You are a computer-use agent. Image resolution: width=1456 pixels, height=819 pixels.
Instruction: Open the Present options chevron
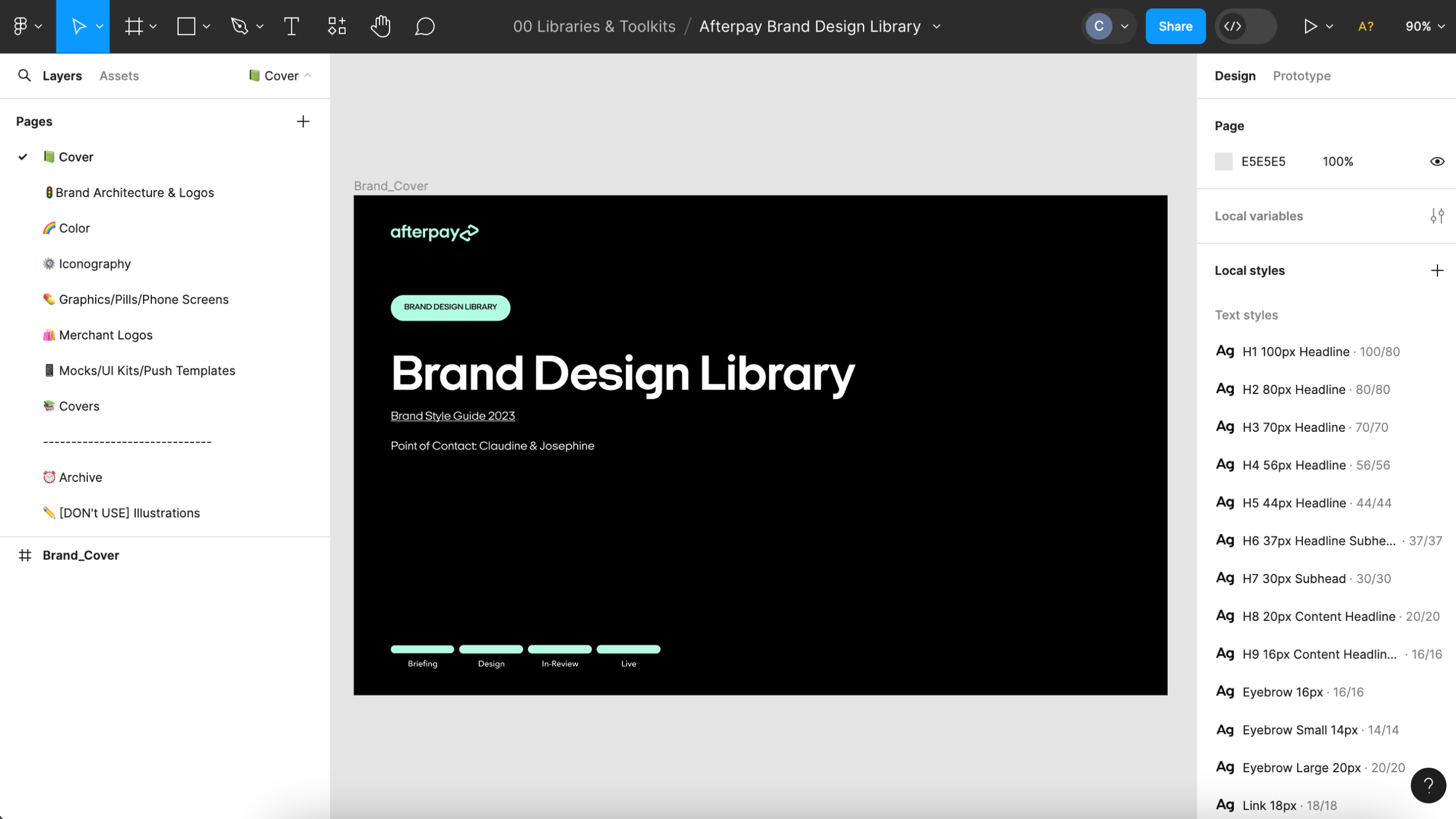pos(1329,26)
